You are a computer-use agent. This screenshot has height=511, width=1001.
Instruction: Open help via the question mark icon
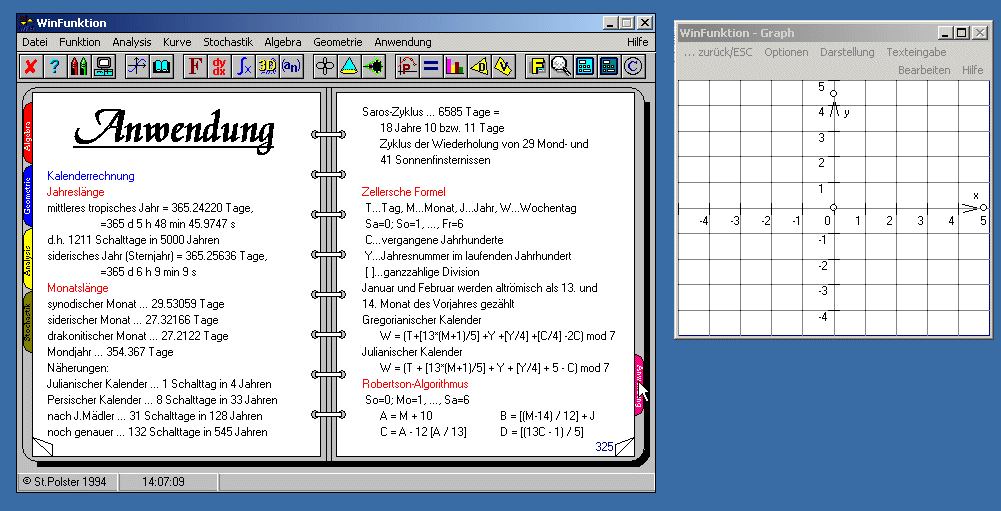(54, 66)
